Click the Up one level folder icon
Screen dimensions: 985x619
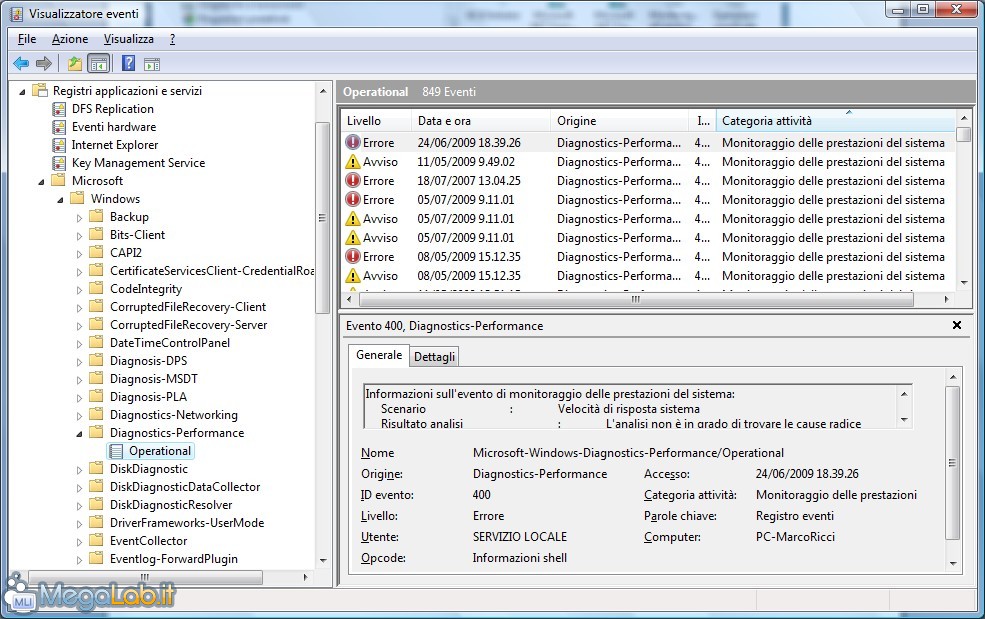tap(75, 63)
